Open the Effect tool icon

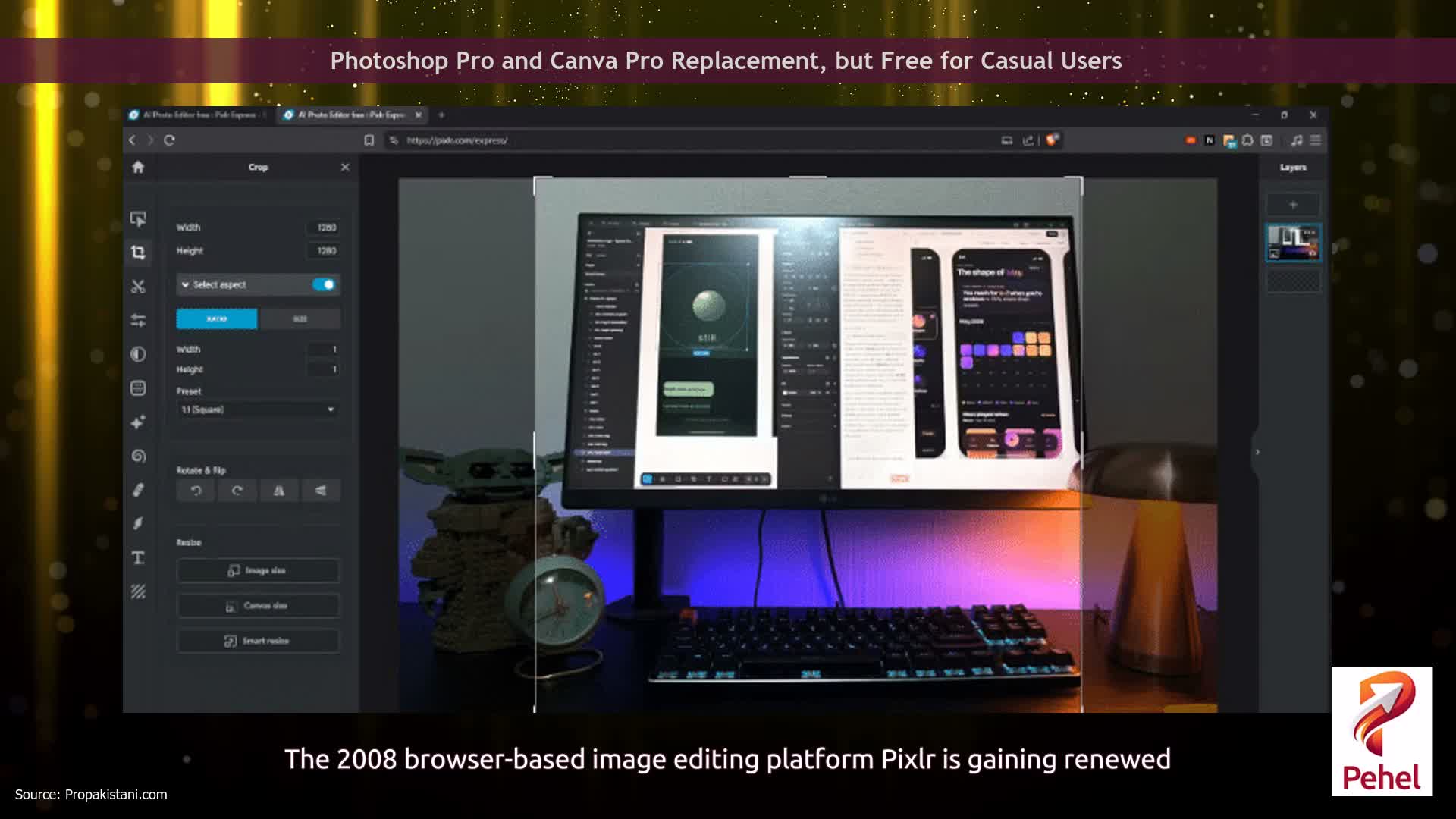[x=138, y=388]
